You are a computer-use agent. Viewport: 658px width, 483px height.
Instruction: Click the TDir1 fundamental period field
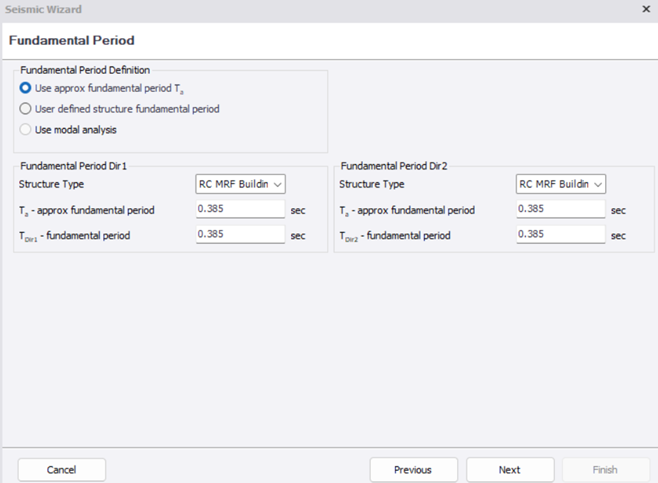click(240, 234)
